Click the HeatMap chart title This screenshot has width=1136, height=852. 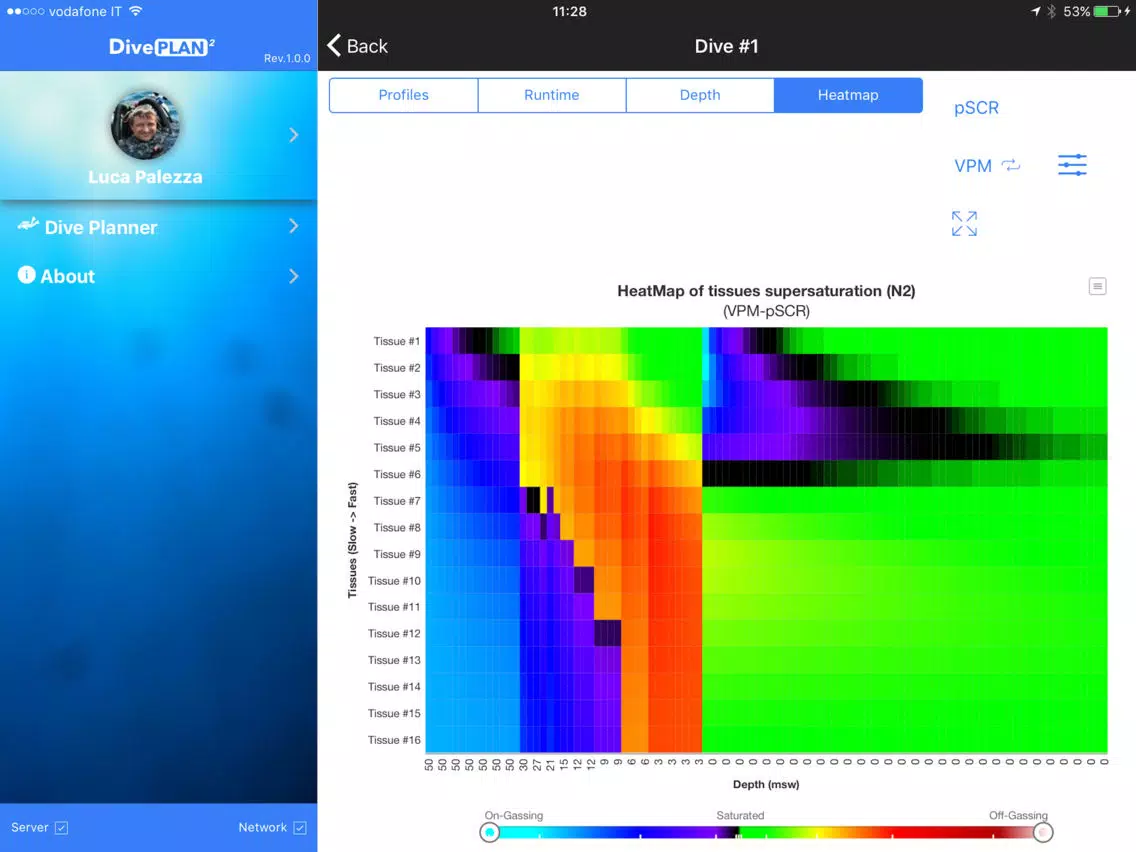(x=766, y=291)
